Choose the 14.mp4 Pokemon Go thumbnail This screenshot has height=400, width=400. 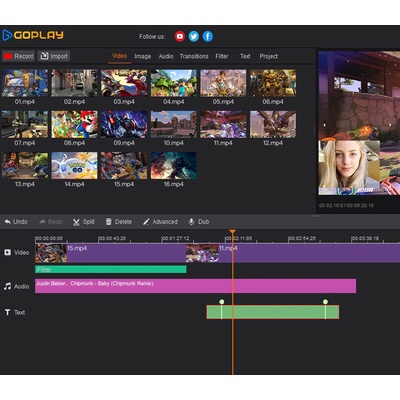74,166
